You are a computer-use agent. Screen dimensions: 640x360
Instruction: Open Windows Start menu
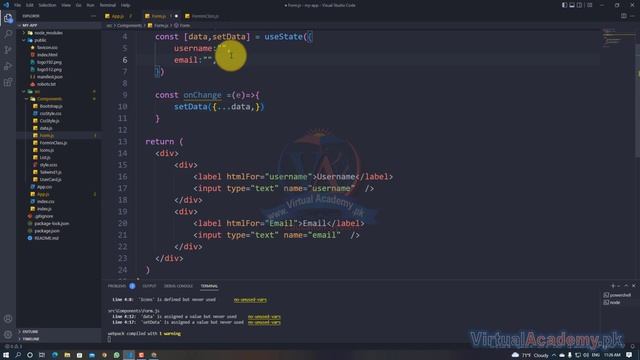point(6,355)
